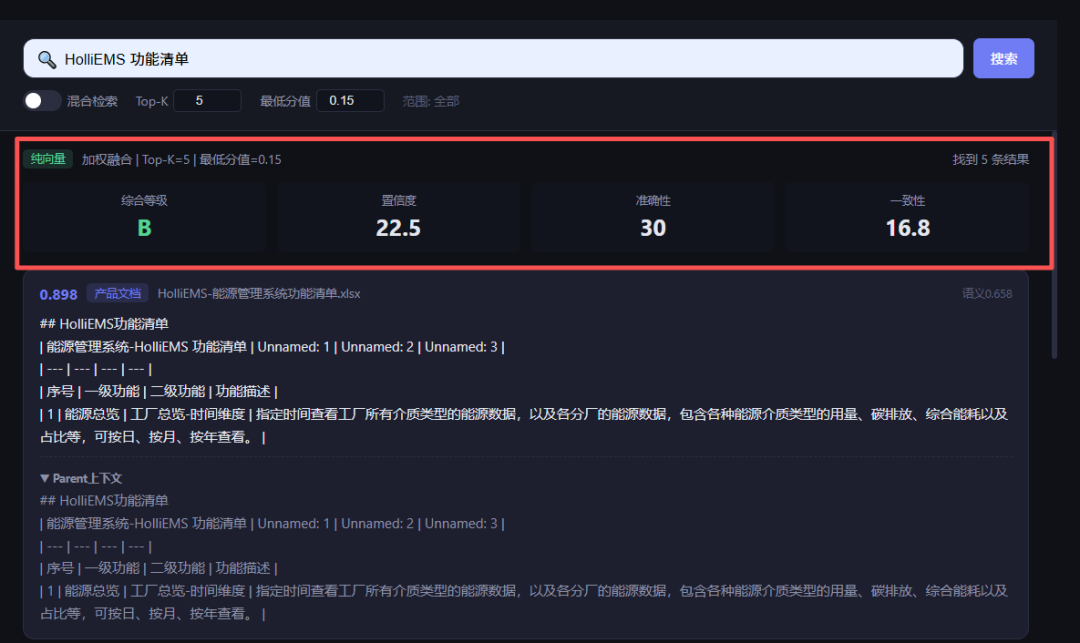Click the 置信度 22.5 card

click(398, 218)
